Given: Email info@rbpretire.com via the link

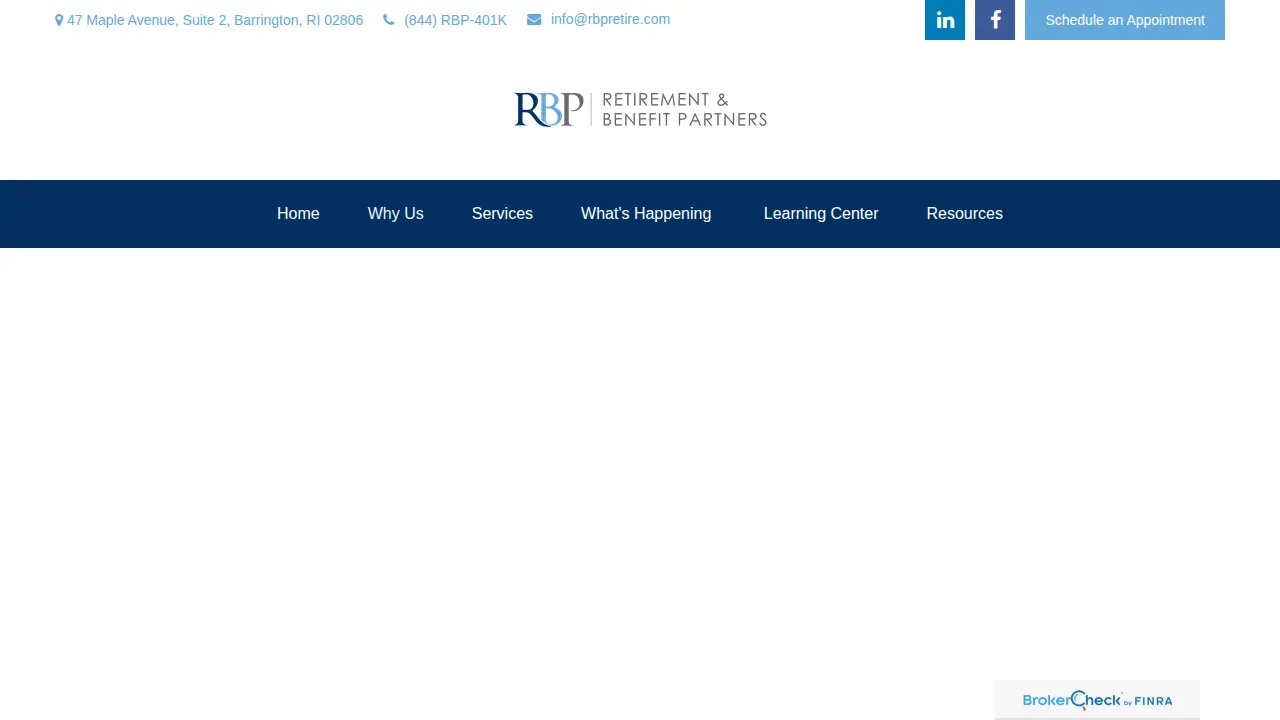Looking at the screenshot, I should point(610,19).
